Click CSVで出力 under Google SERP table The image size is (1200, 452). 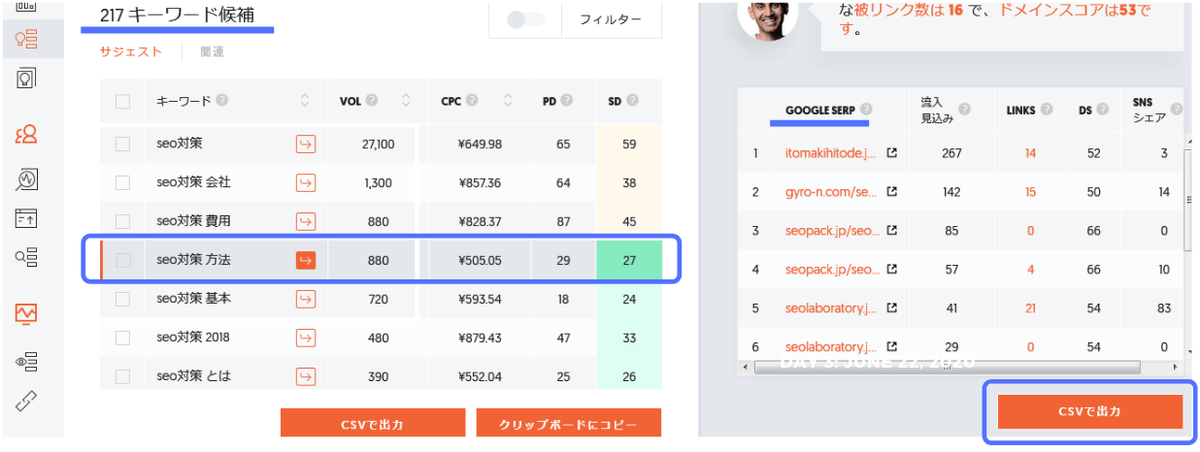tap(1089, 411)
